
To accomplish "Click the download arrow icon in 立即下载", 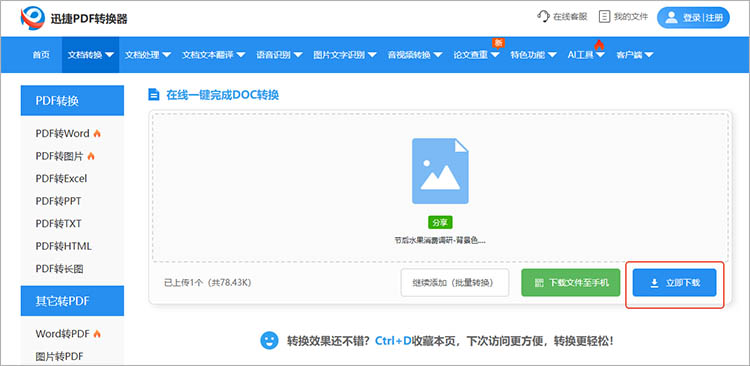I will (x=654, y=283).
